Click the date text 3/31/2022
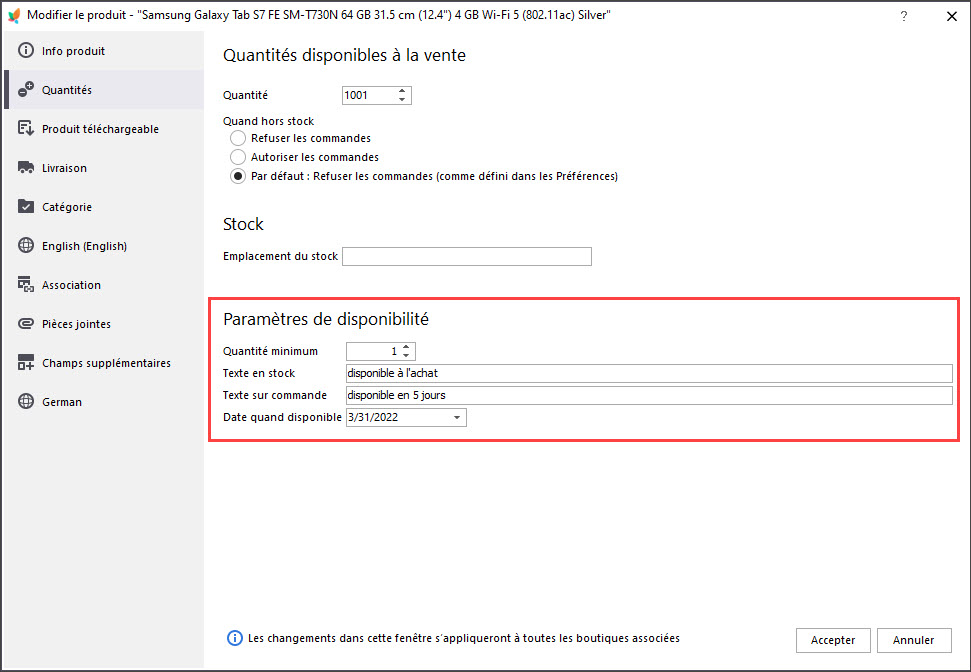The width and height of the screenshot is (971, 672). (x=373, y=417)
